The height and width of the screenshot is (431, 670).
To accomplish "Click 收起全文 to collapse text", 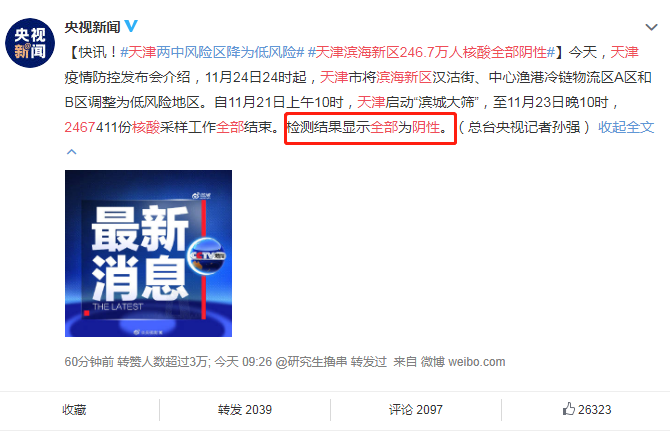I will [x=626, y=127].
